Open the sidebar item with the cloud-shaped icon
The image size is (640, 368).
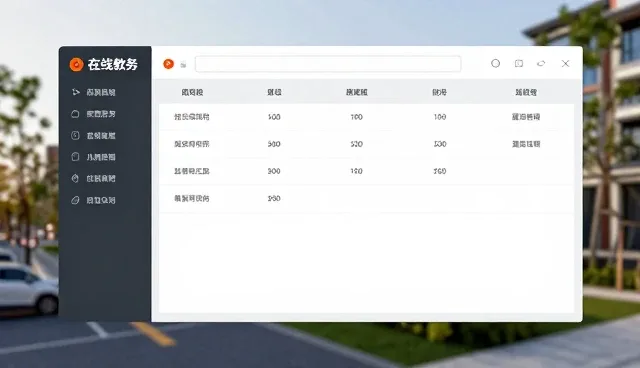click(x=93, y=114)
